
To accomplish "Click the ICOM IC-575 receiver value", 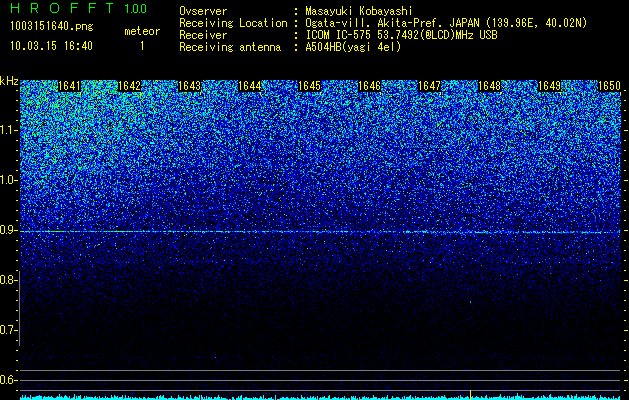I will [x=401, y=35].
